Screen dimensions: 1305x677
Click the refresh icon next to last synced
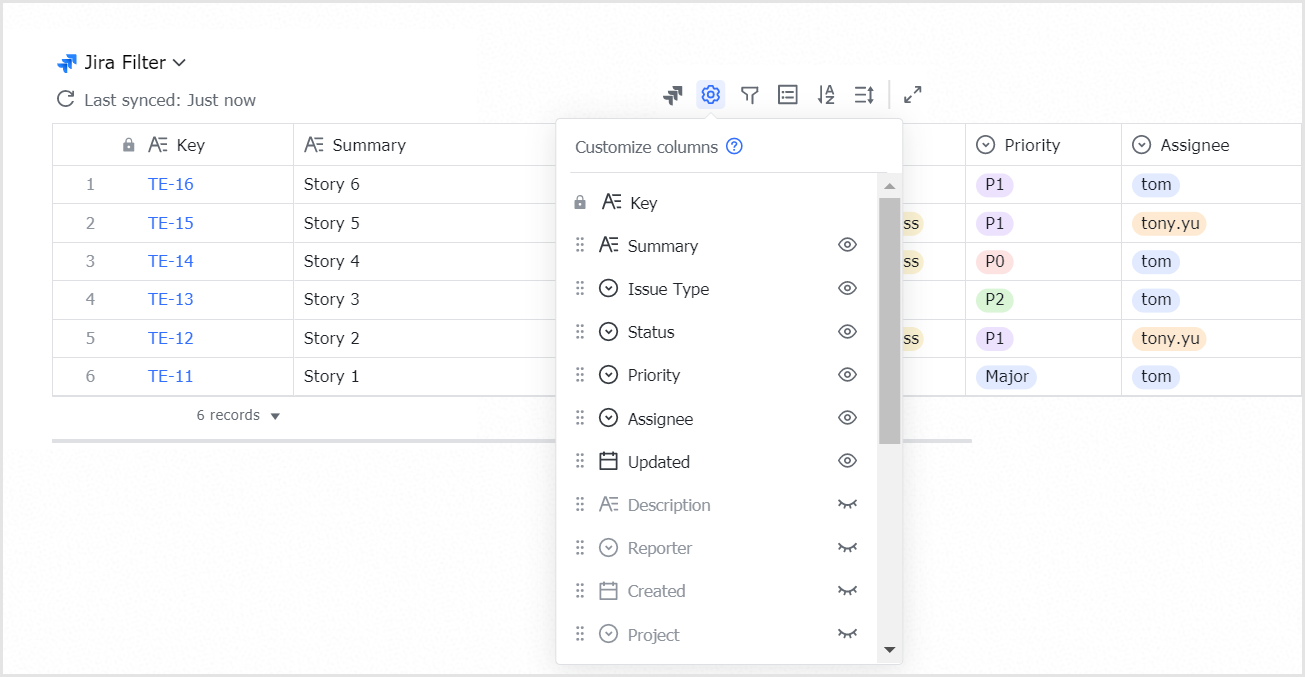pos(64,99)
